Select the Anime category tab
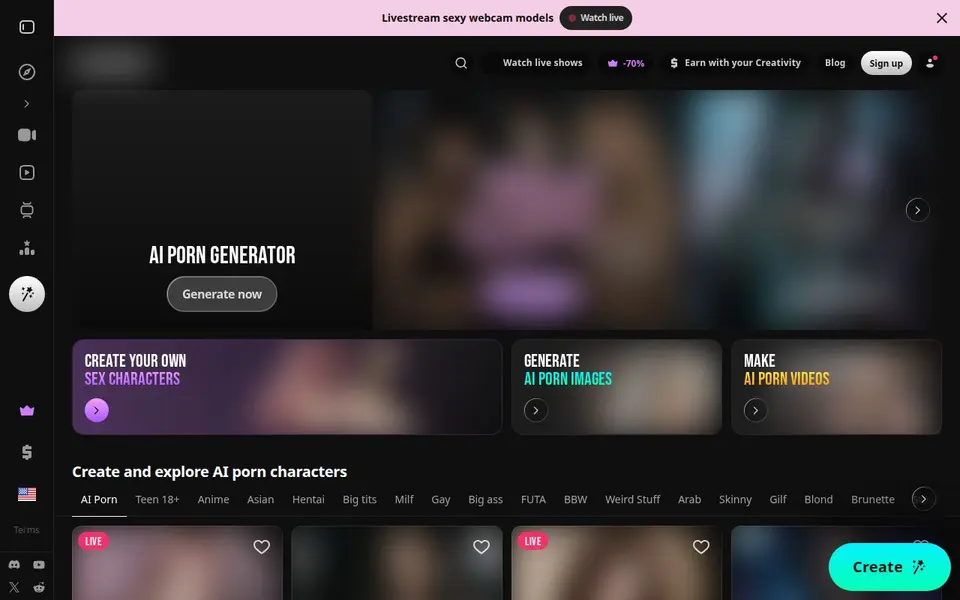The width and height of the screenshot is (960, 600). 213,500
